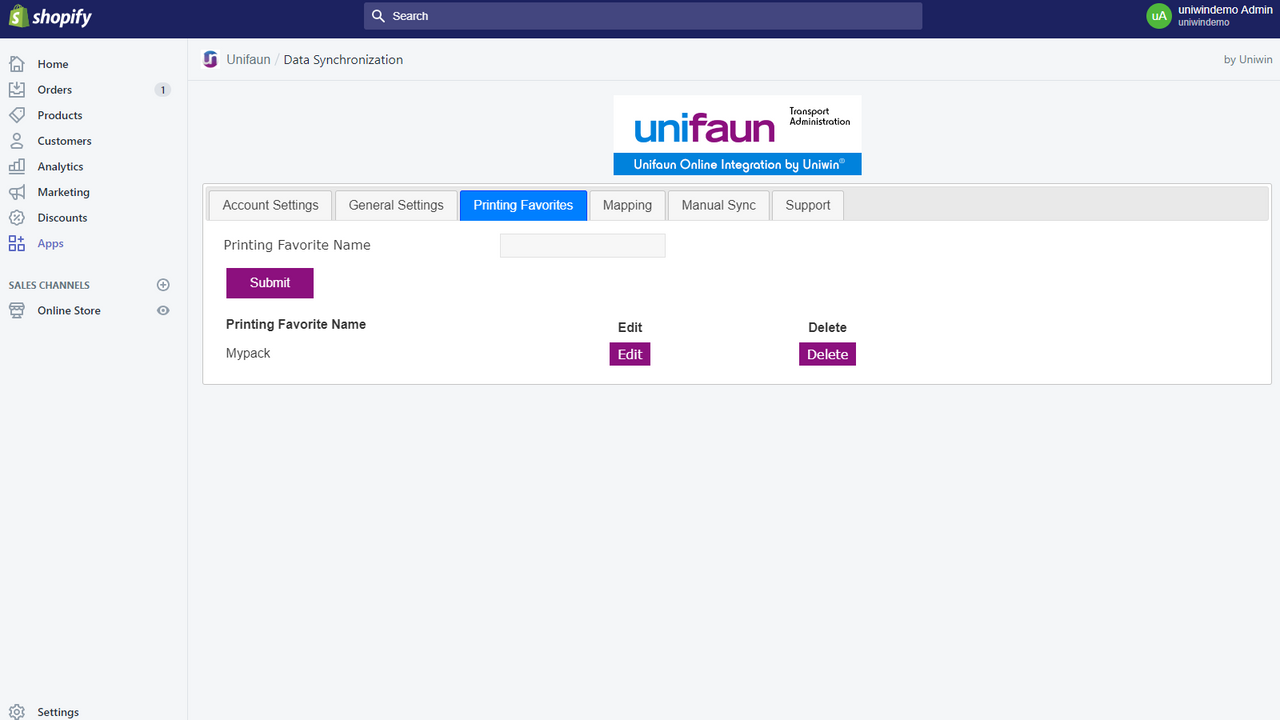Screen dimensions: 1280x720
Task: Click the 'Printing Favorite Name' field label
Action: 297,245
